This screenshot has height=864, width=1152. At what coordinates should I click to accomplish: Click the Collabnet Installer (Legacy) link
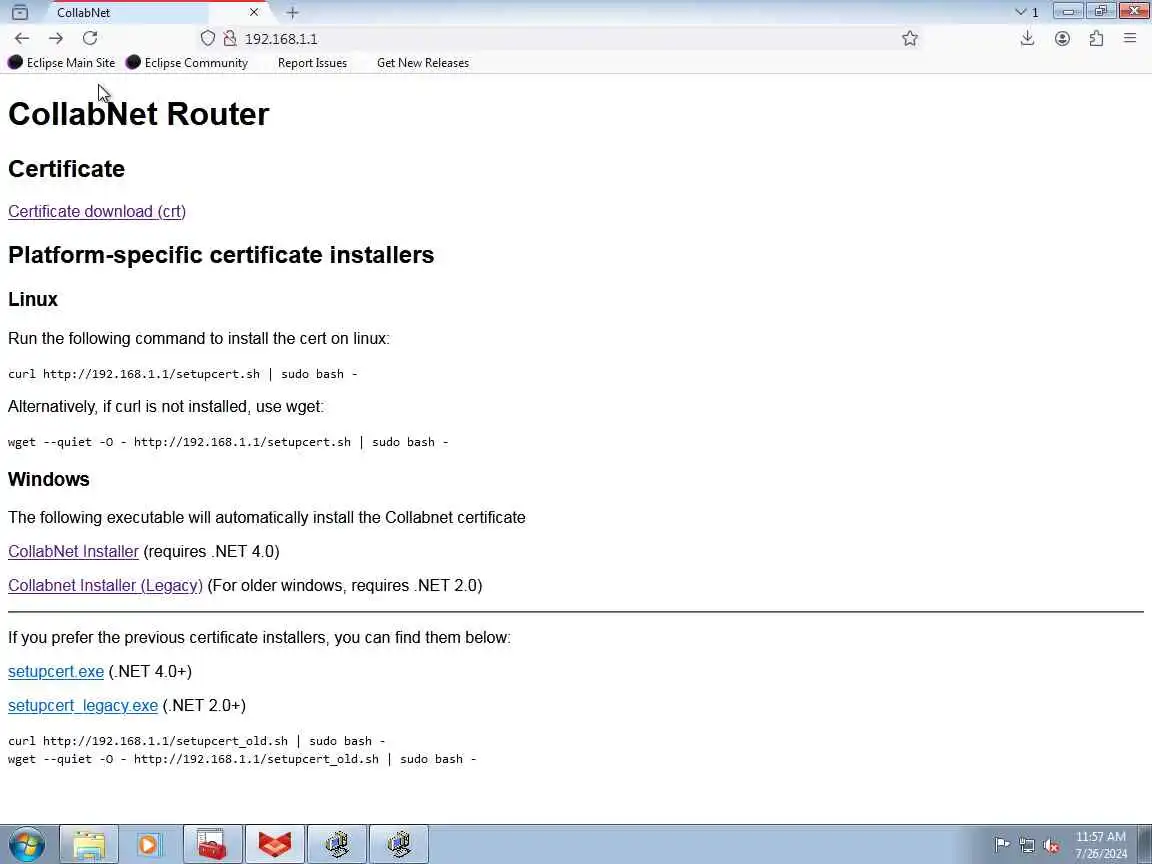tap(105, 586)
